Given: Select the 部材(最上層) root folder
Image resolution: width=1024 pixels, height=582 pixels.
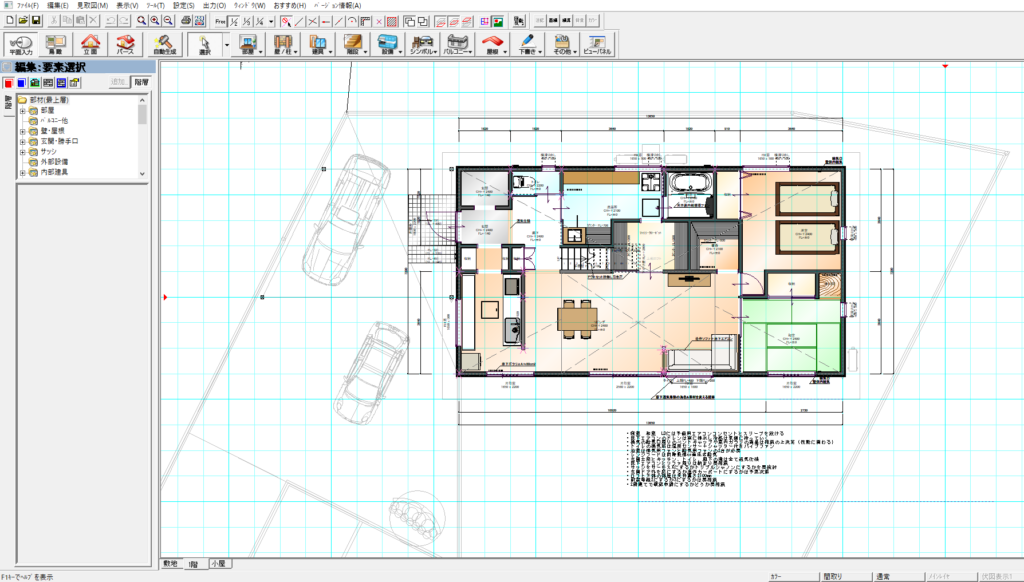Looking at the screenshot, I should tap(48, 100).
